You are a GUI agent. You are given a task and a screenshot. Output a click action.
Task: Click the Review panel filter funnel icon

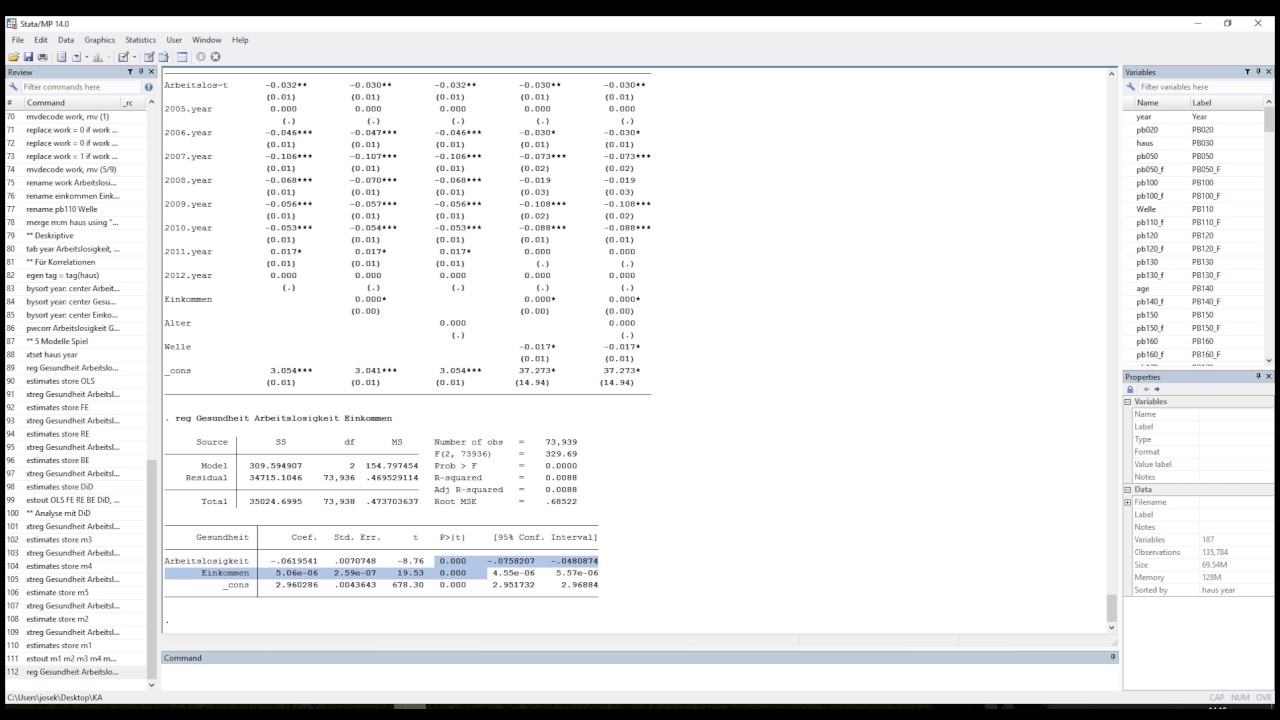130,72
